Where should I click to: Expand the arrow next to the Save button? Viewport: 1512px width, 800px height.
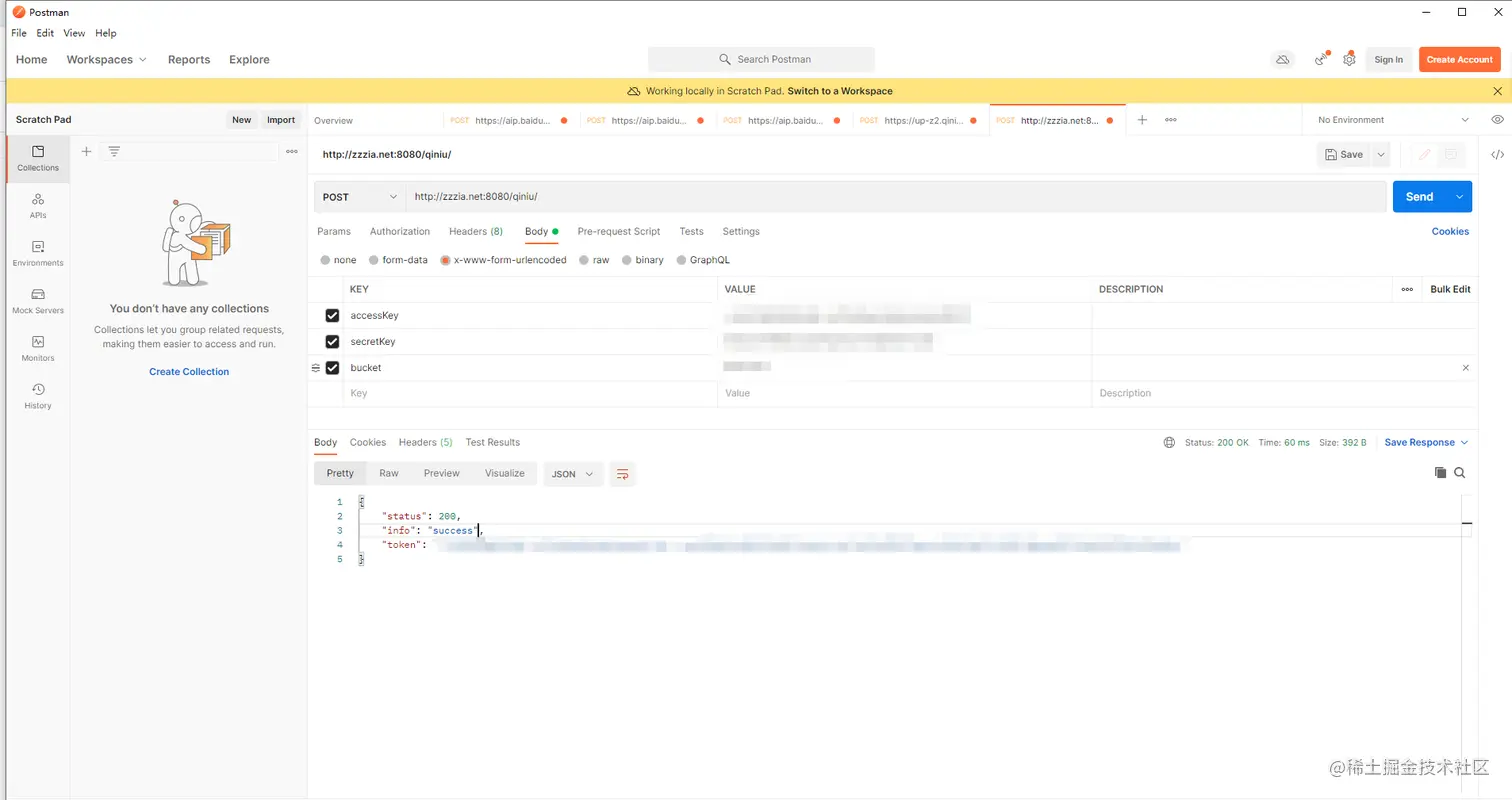point(1381,155)
